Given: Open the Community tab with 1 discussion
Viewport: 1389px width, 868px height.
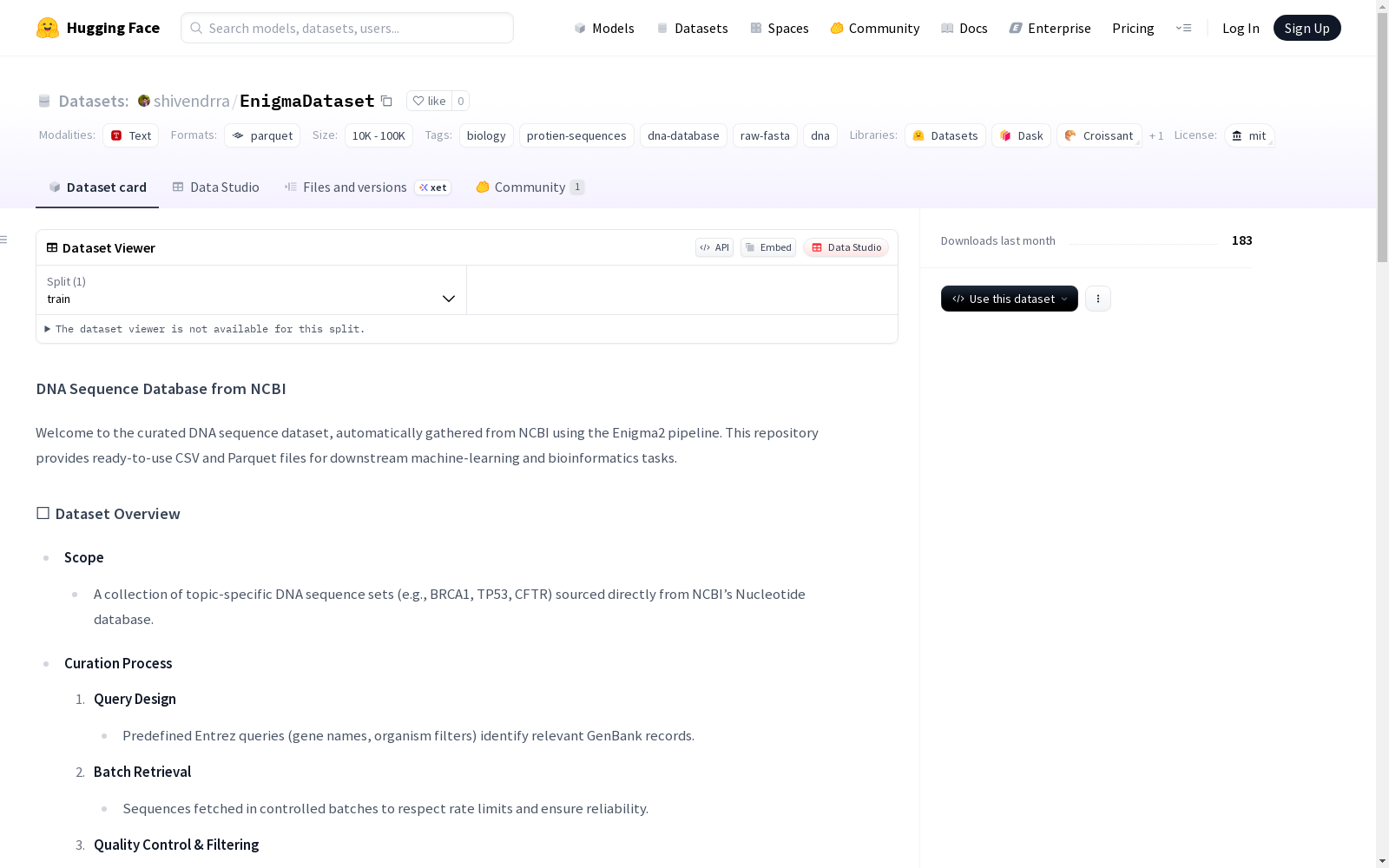Looking at the screenshot, I should [x=530, y=187].
